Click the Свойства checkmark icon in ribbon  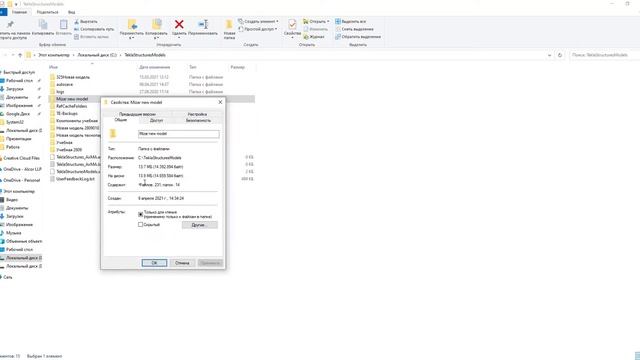(292, 24)
